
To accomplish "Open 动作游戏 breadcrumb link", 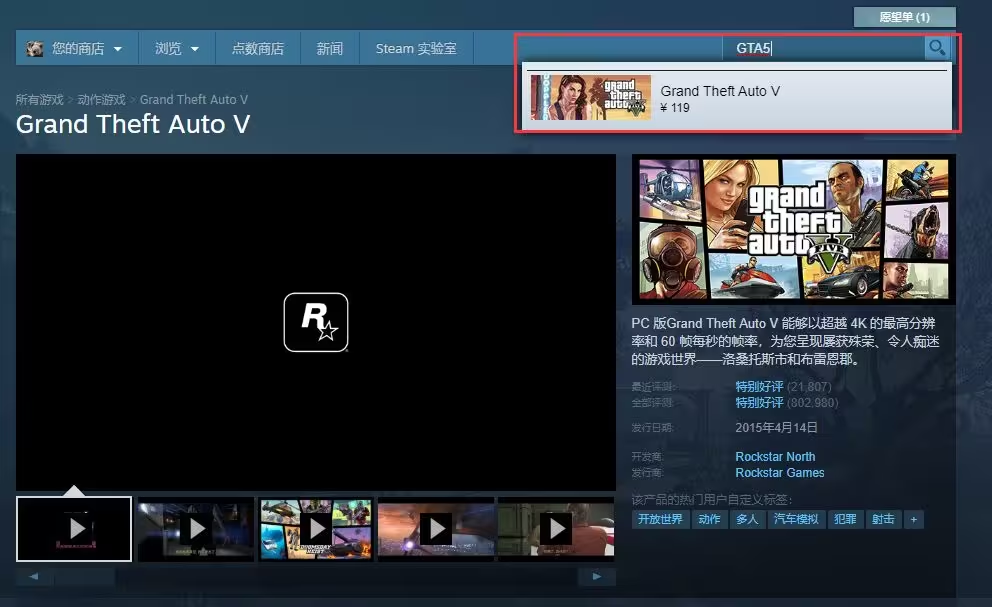I will (x=101, y=100).
